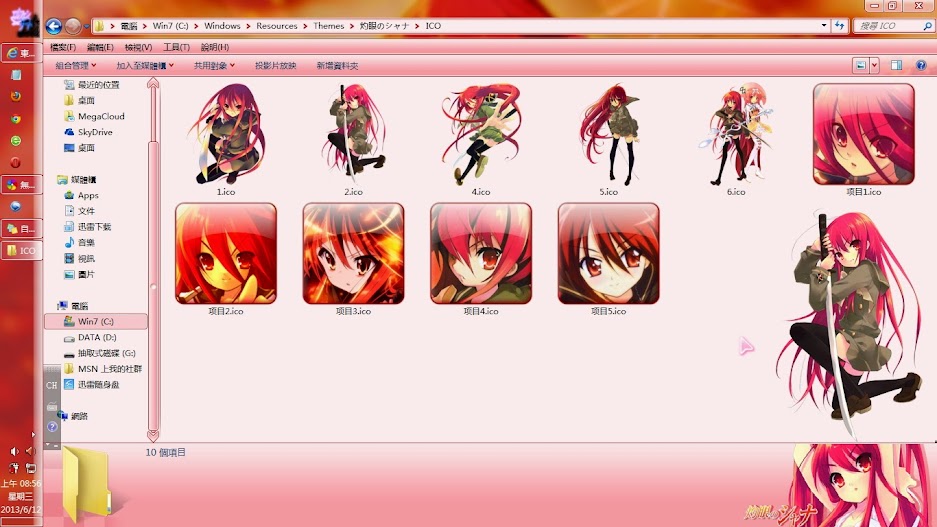
Task: Open Help with the question mark icon
Action: click(x=921, y=66)
